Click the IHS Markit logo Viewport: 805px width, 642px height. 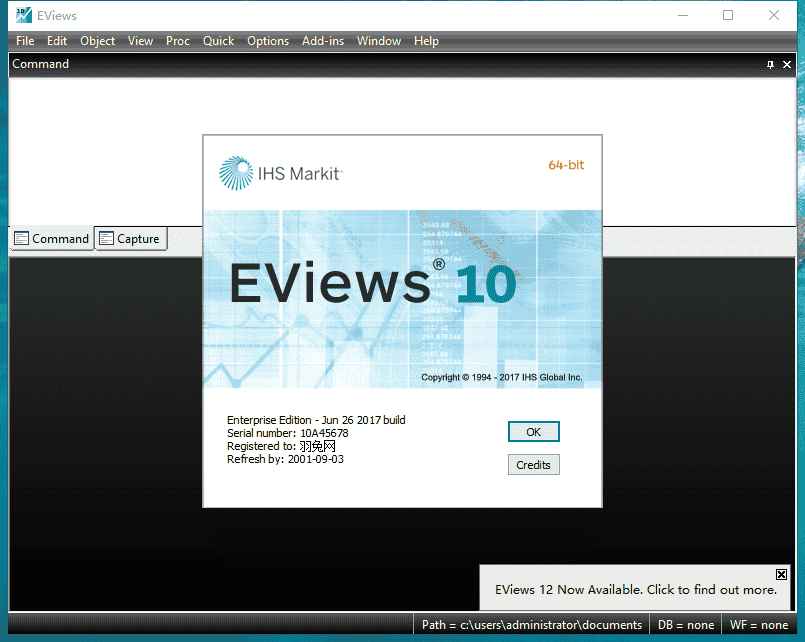click(281, 173)
